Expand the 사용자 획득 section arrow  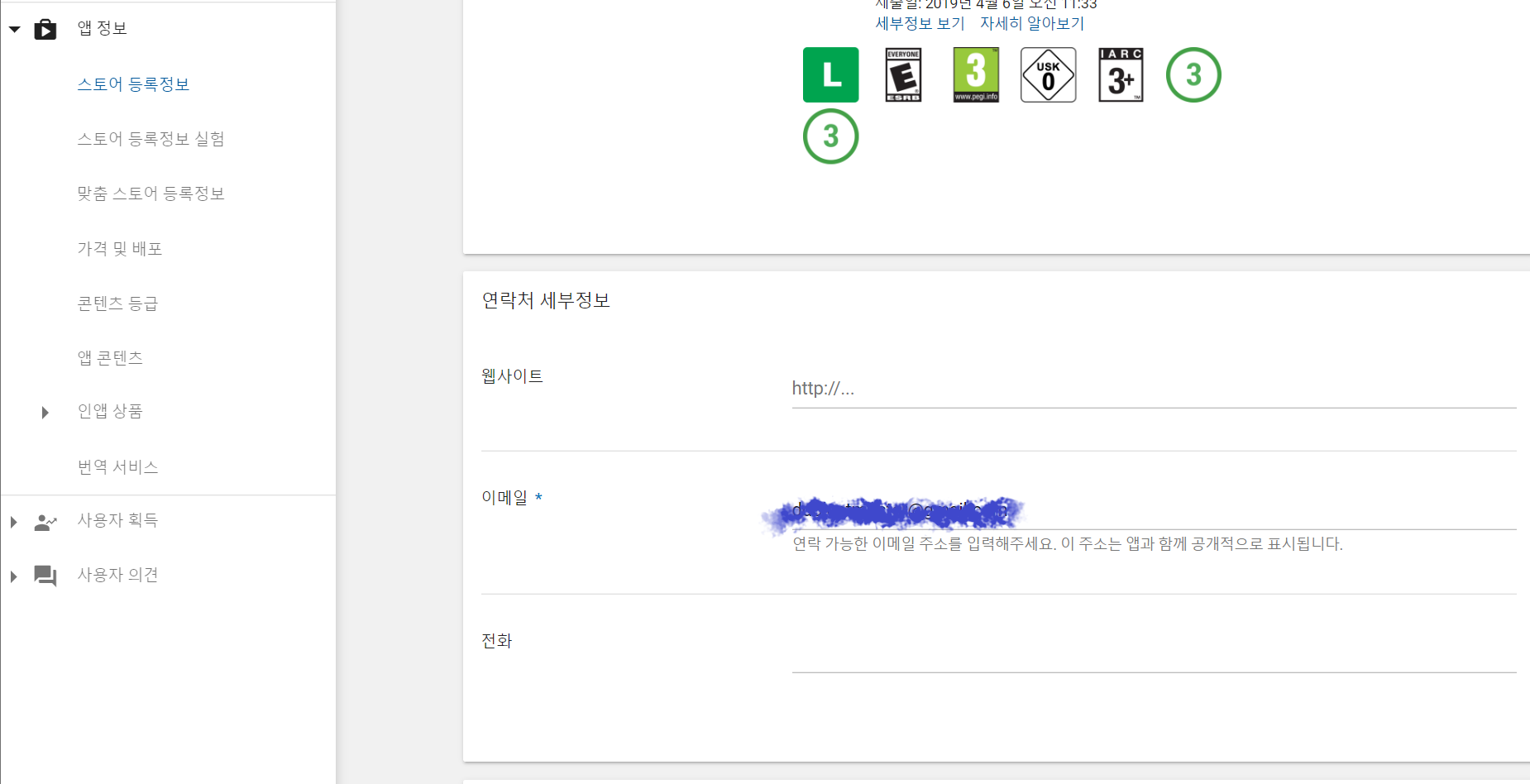click(x=14, y=522)
